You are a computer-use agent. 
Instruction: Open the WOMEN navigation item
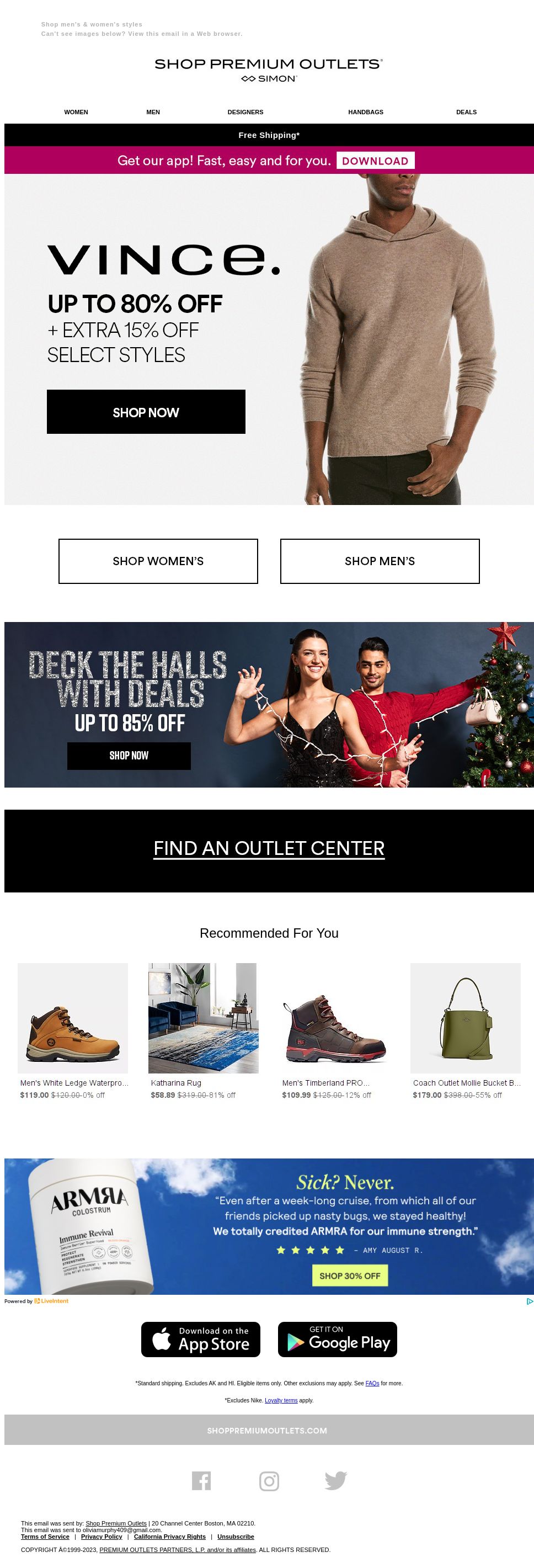(x=76, y=112)
